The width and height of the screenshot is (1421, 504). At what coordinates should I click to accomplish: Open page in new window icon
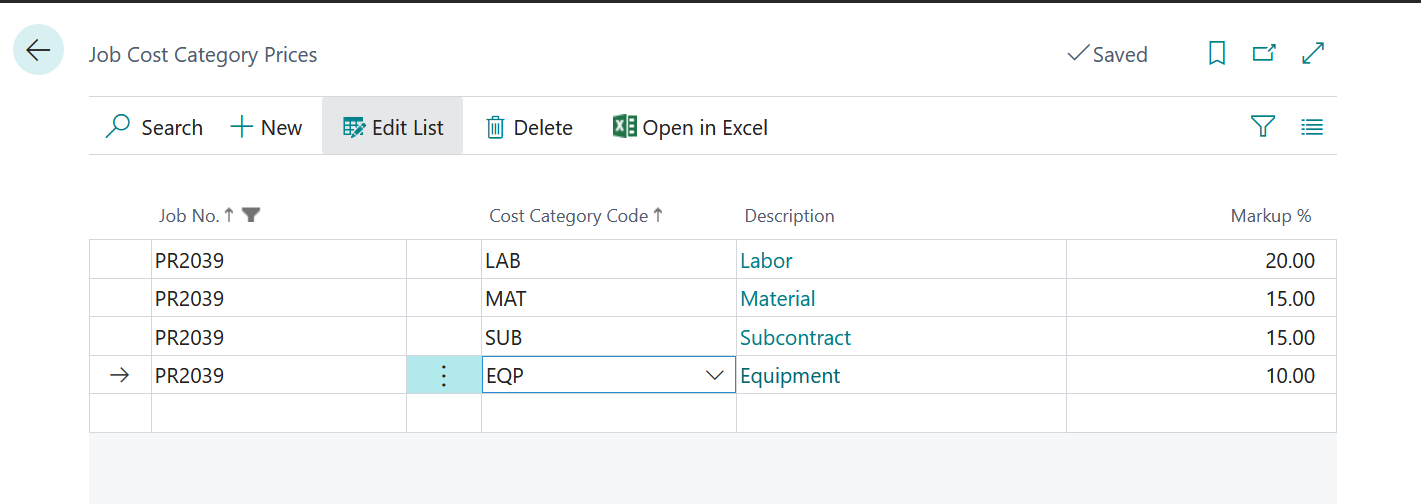(x=1264, y=54)
